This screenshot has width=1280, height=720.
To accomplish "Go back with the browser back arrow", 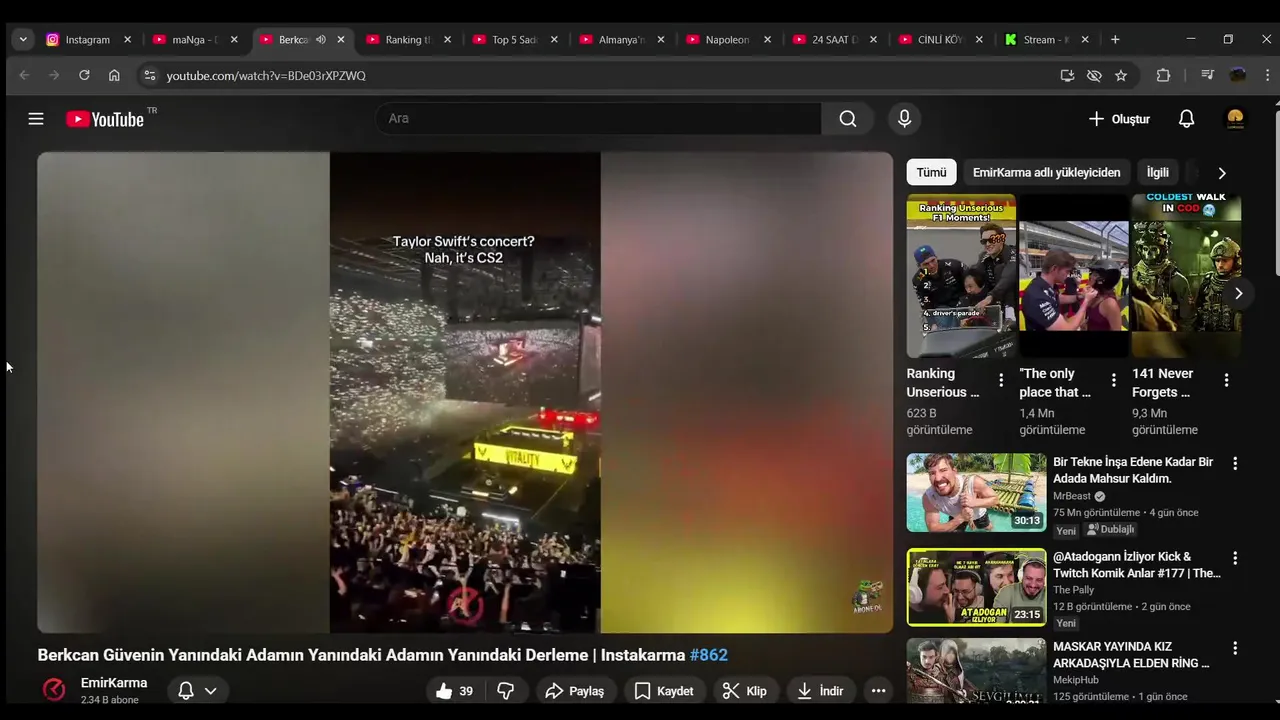I will pyautogui.click(x=24, y=75).
